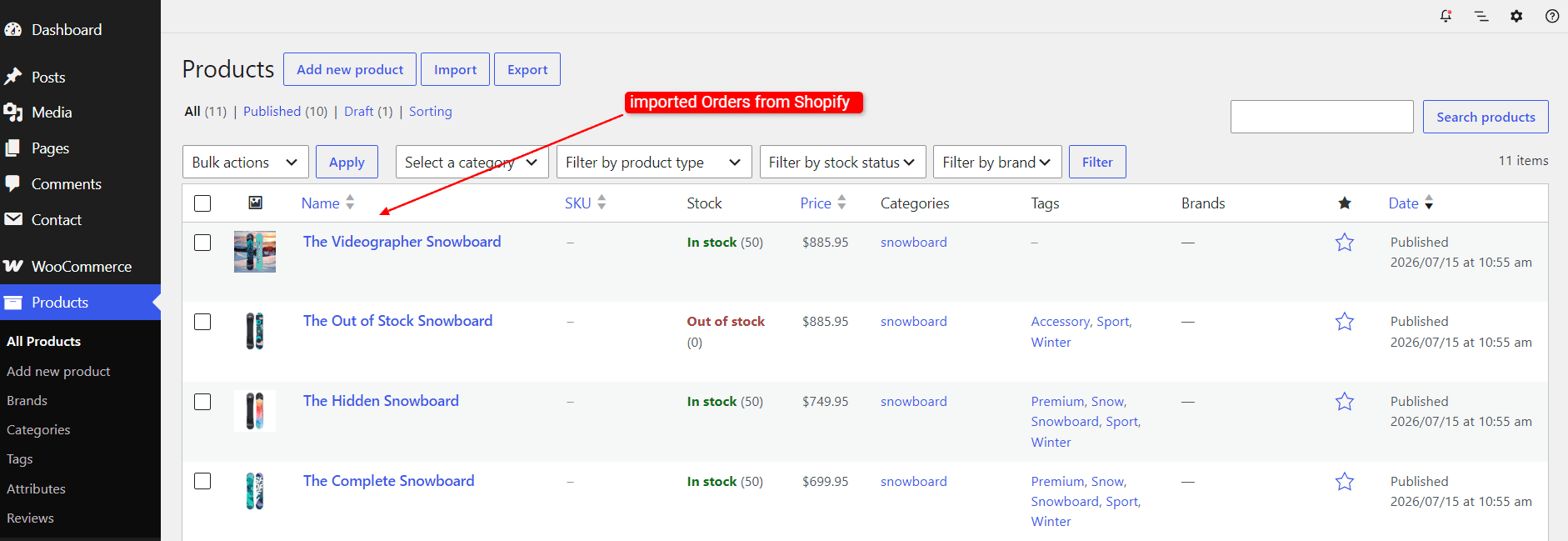Click the Contact envelope icon in sidebar
The height and width of the screenshot is (541, 1568).
point(13,219)
